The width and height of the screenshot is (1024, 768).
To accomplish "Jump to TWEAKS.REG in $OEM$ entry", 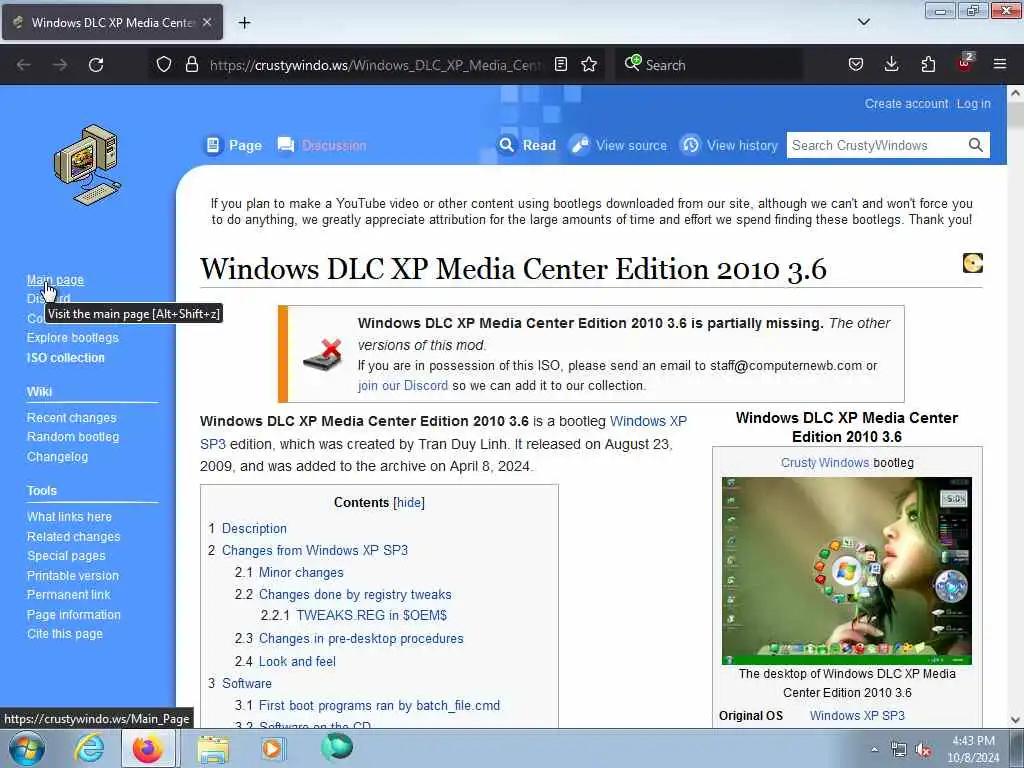I will tap(372, 615).
